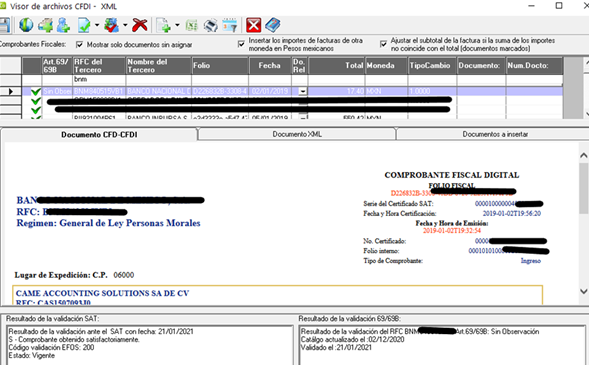Click the Excel export icon

[192, 25]
